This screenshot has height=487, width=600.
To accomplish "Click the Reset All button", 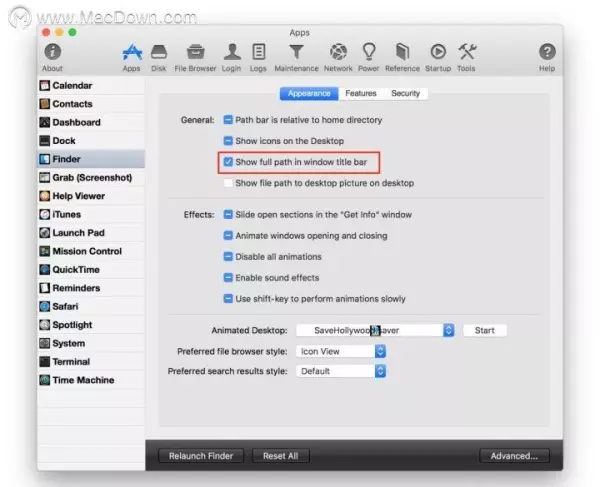I will click(280, 456).
